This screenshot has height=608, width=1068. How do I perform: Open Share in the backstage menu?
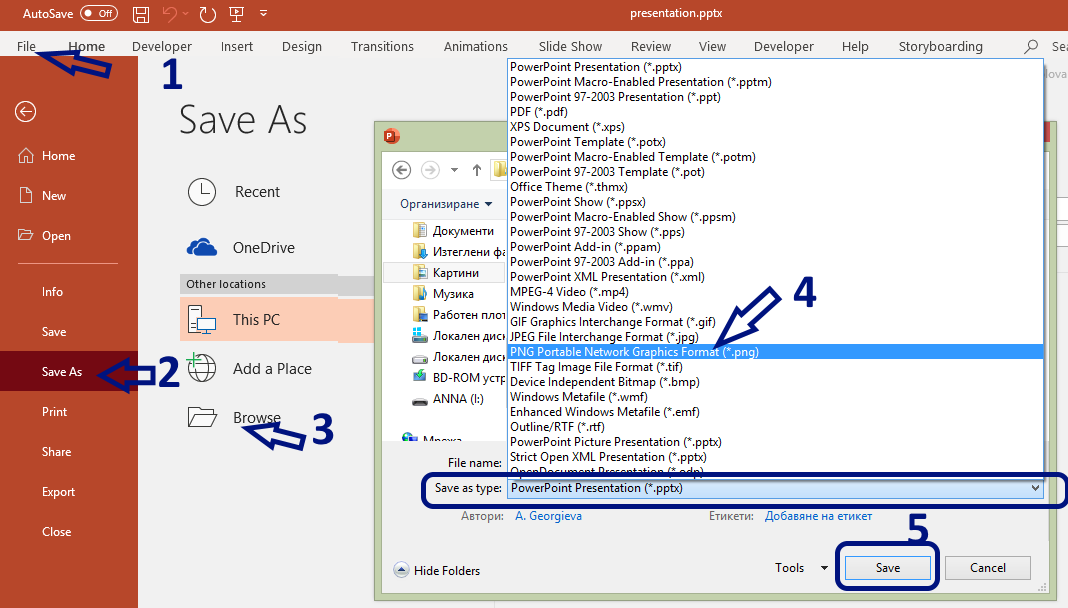click(x=57, y=452)
